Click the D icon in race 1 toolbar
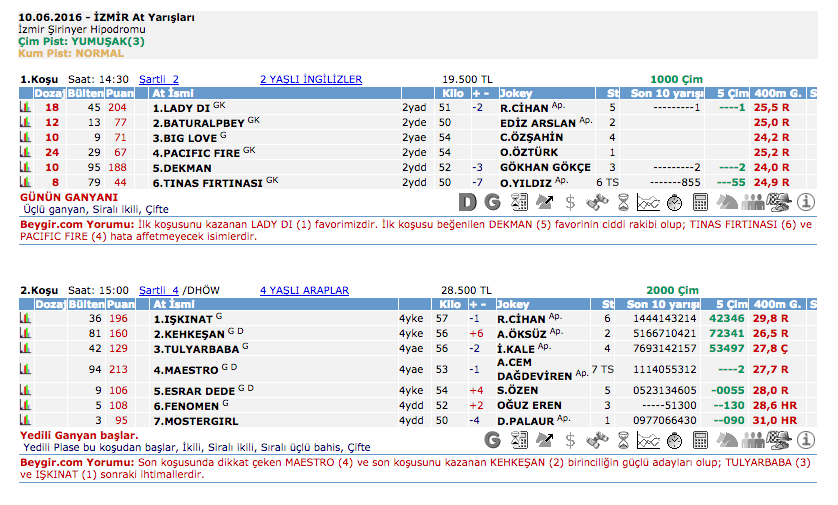 [x=468, y=202]
